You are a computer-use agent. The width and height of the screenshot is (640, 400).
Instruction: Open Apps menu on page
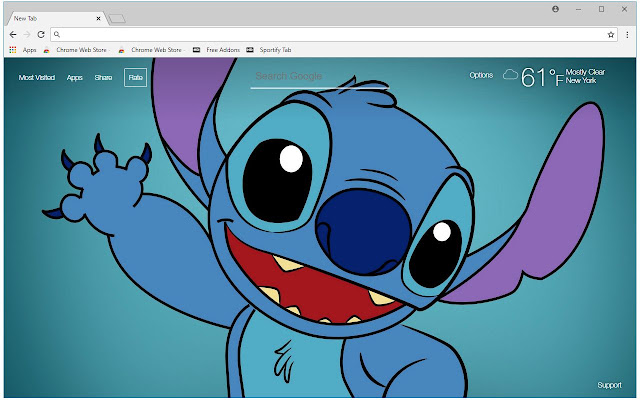tap(75, 78)
